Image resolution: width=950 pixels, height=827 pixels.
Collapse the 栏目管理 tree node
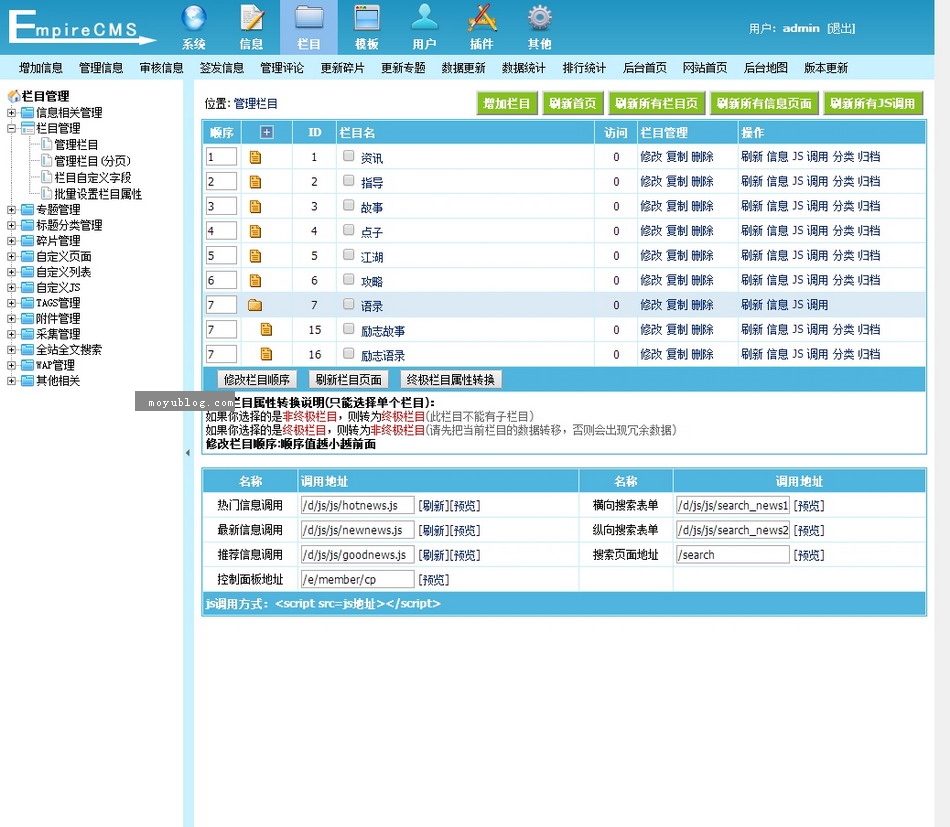pyautogui.click(x=11, y=128)
